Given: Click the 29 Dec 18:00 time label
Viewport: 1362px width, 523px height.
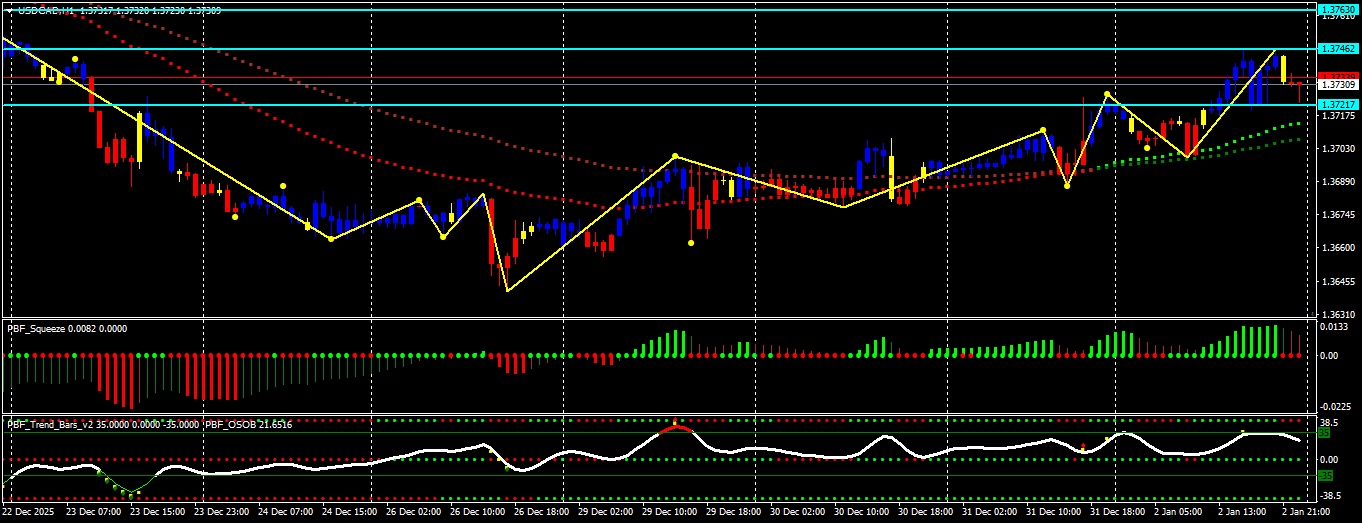Looking at the screenshot, I should click(732, 511).
